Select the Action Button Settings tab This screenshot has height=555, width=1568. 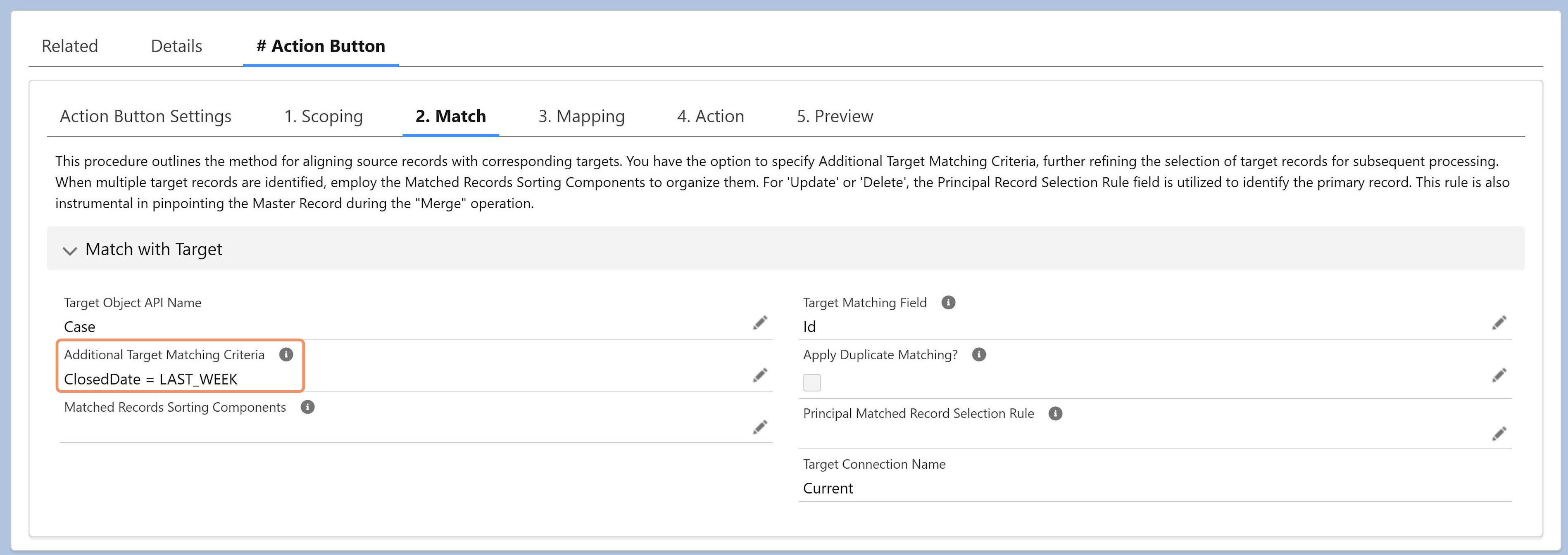click(x=145, y=116)
